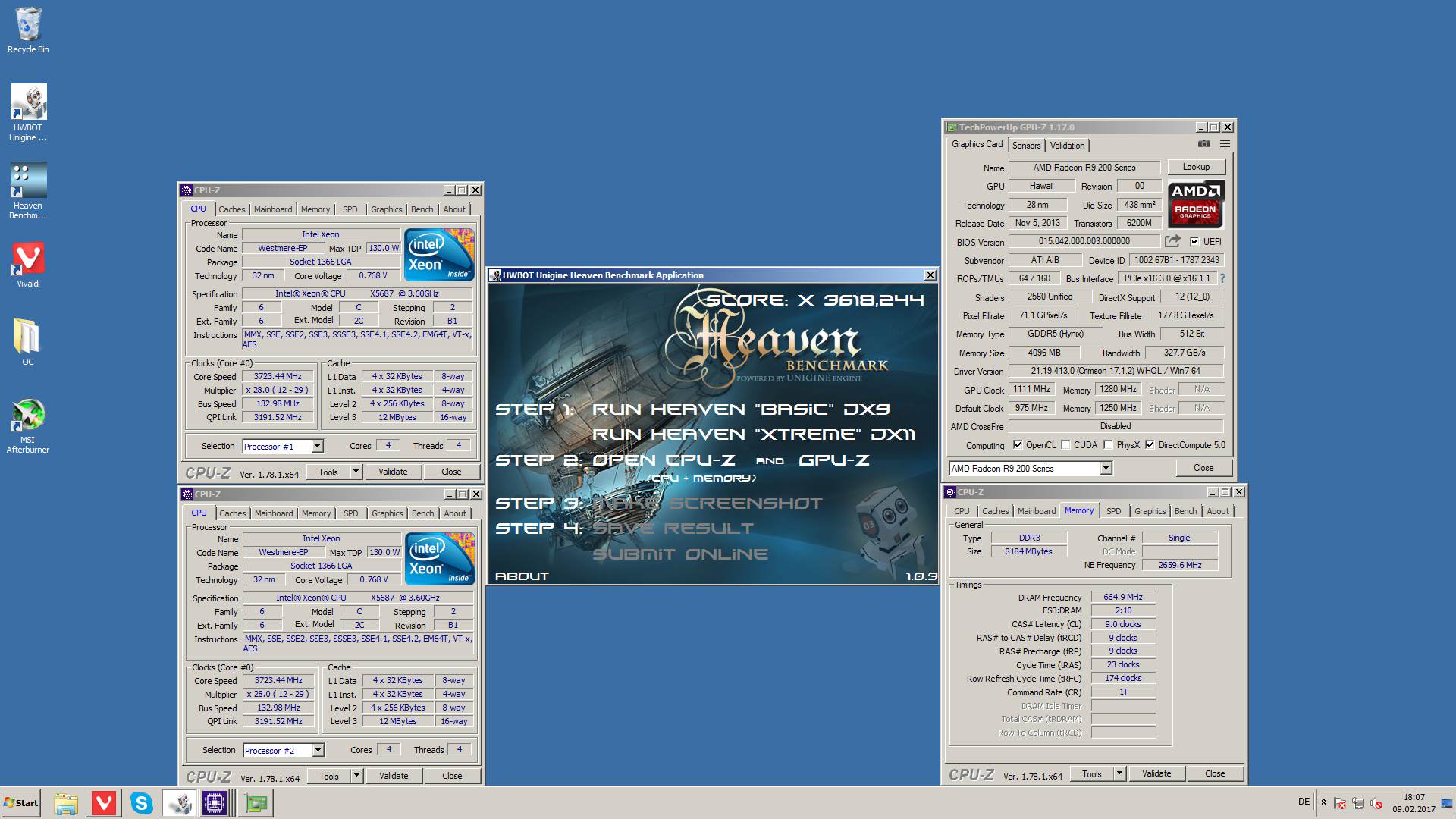Screen dimensions: 1456x819
Task: Expand Tools dropdown arrow in top CPU-Z window
Action: click(356, 472)
